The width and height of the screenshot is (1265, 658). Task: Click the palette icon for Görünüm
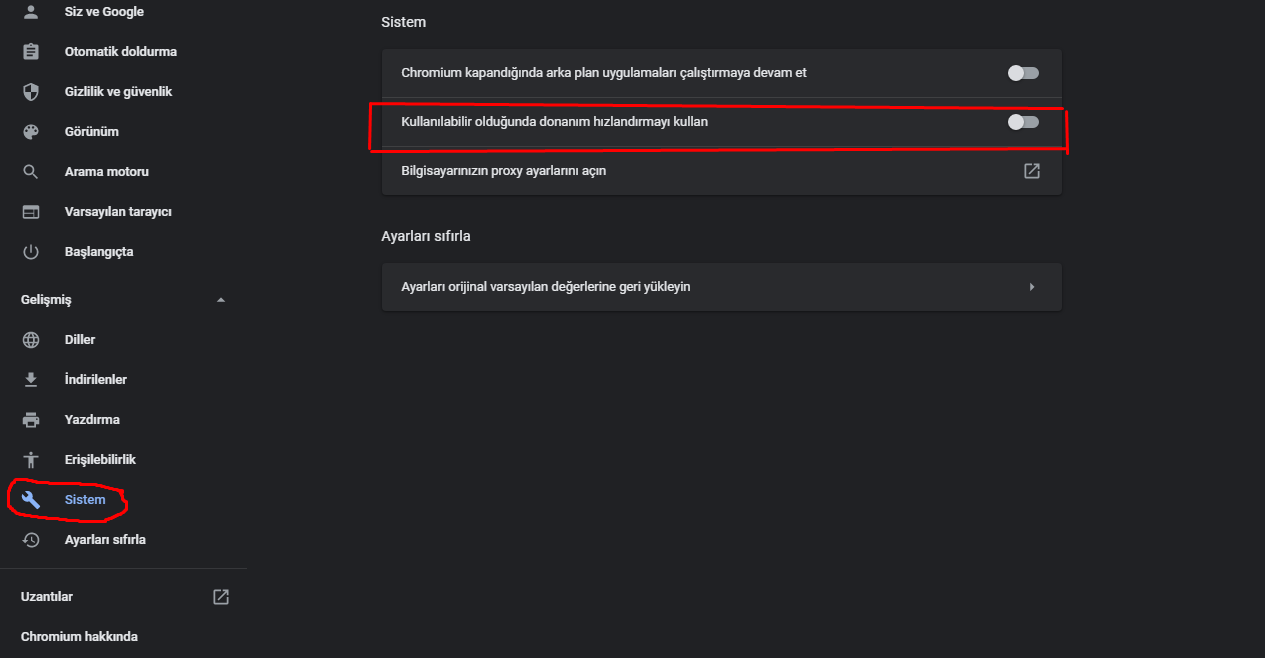31,132
